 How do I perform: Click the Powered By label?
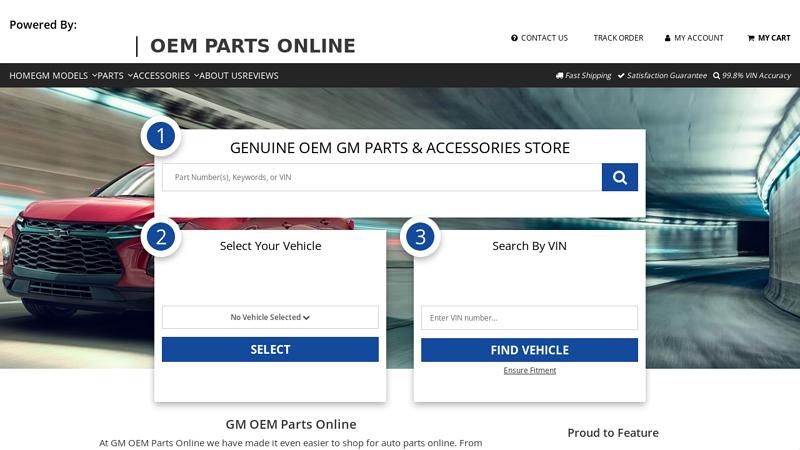(43, 25)
